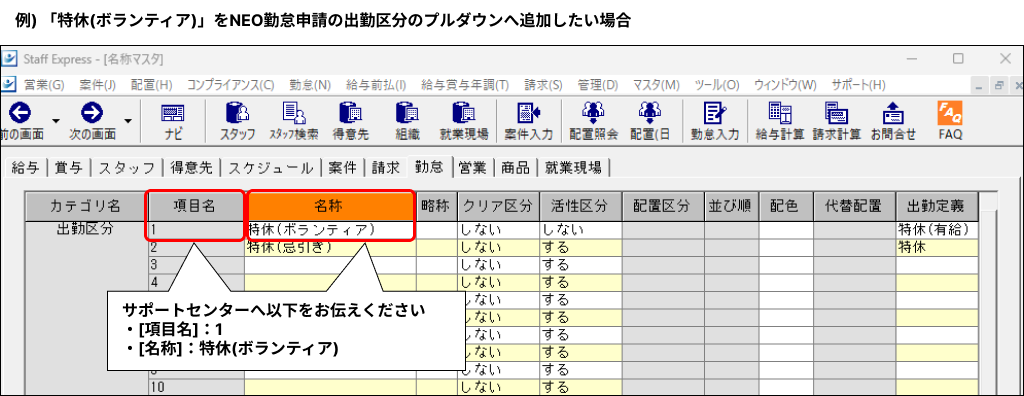
Task: Click the 配色 column header
Action: [x=786, y=206]
